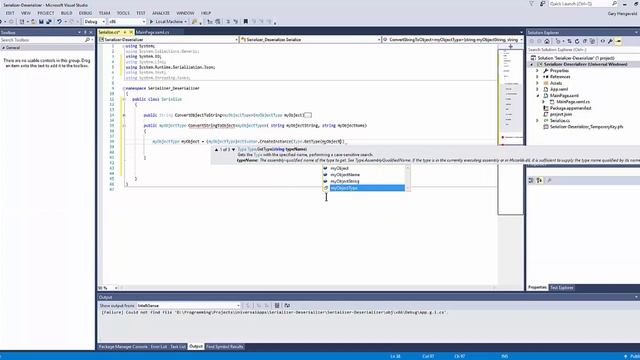Image resolution: width=640 pixels, height=360 pixels.
Task: Toggle Toolbox auto-hide pin
Action: pos(85,32)
